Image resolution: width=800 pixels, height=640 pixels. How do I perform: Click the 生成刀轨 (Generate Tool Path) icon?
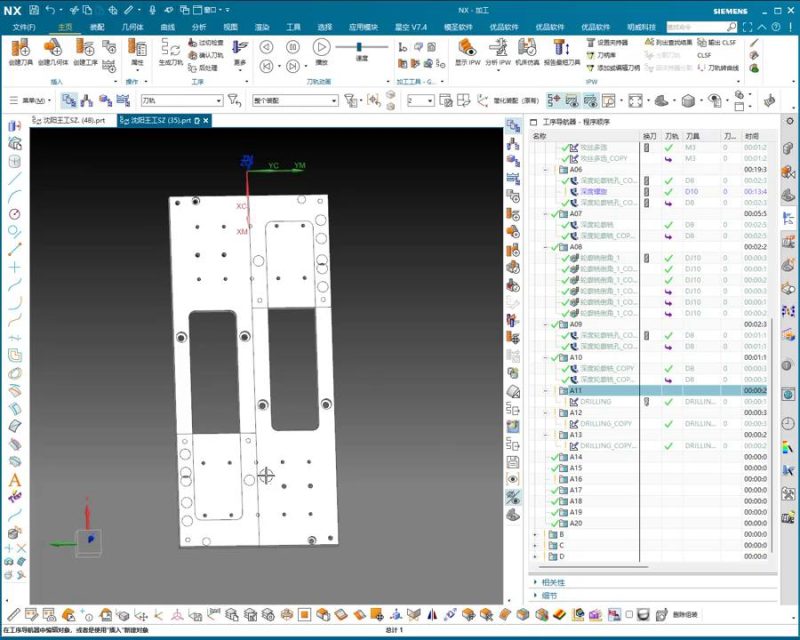(171, 48)
